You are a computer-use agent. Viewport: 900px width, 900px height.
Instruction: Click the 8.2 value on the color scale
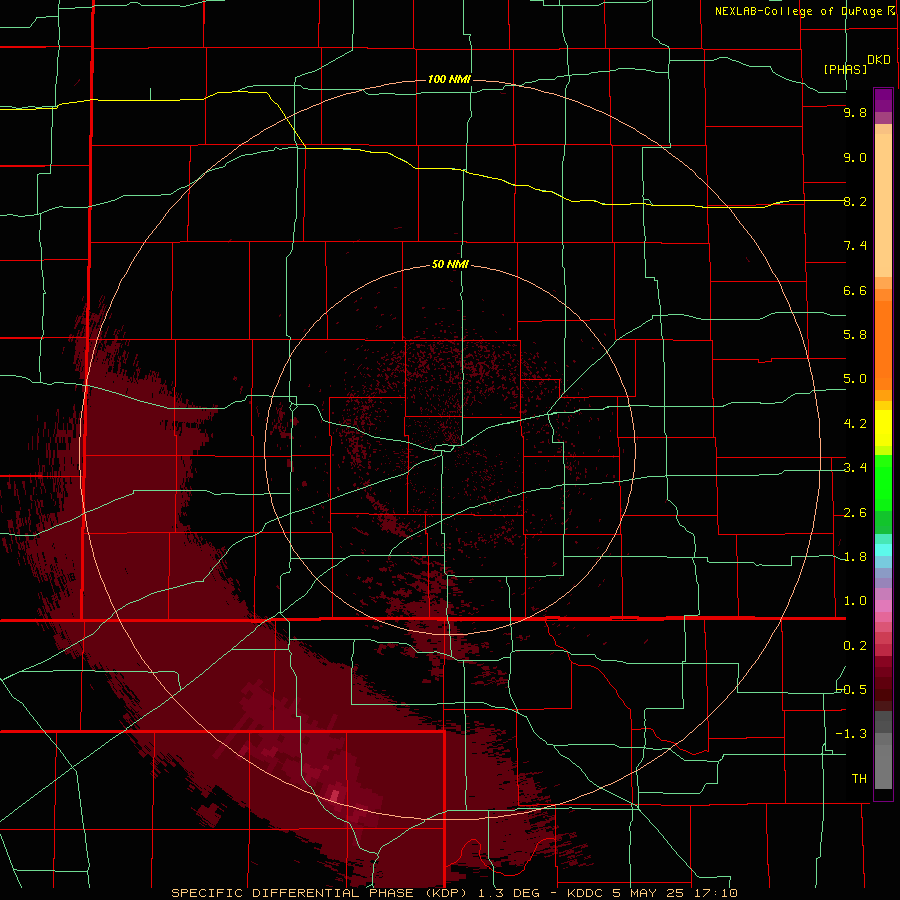(855, 201)
